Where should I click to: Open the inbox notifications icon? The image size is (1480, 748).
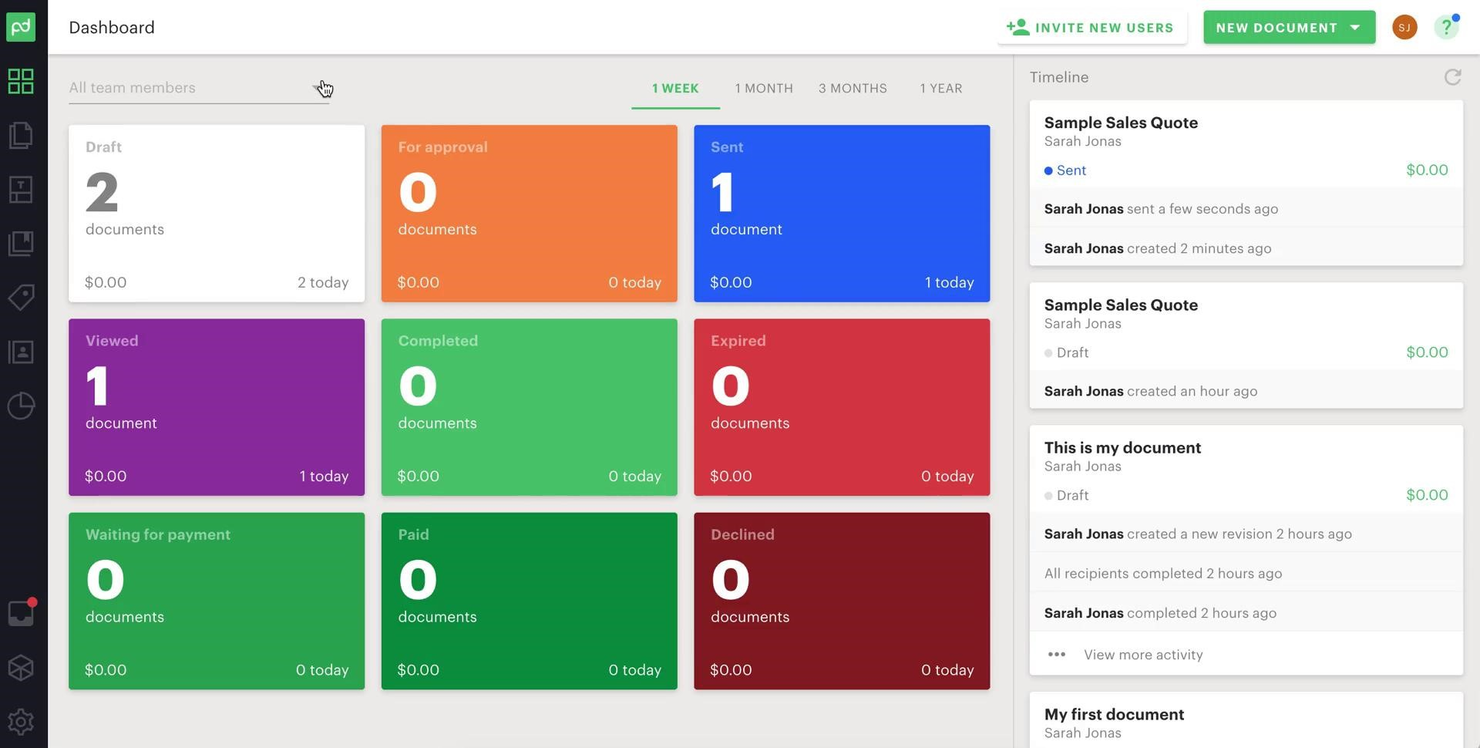click(x=21, y=613)
